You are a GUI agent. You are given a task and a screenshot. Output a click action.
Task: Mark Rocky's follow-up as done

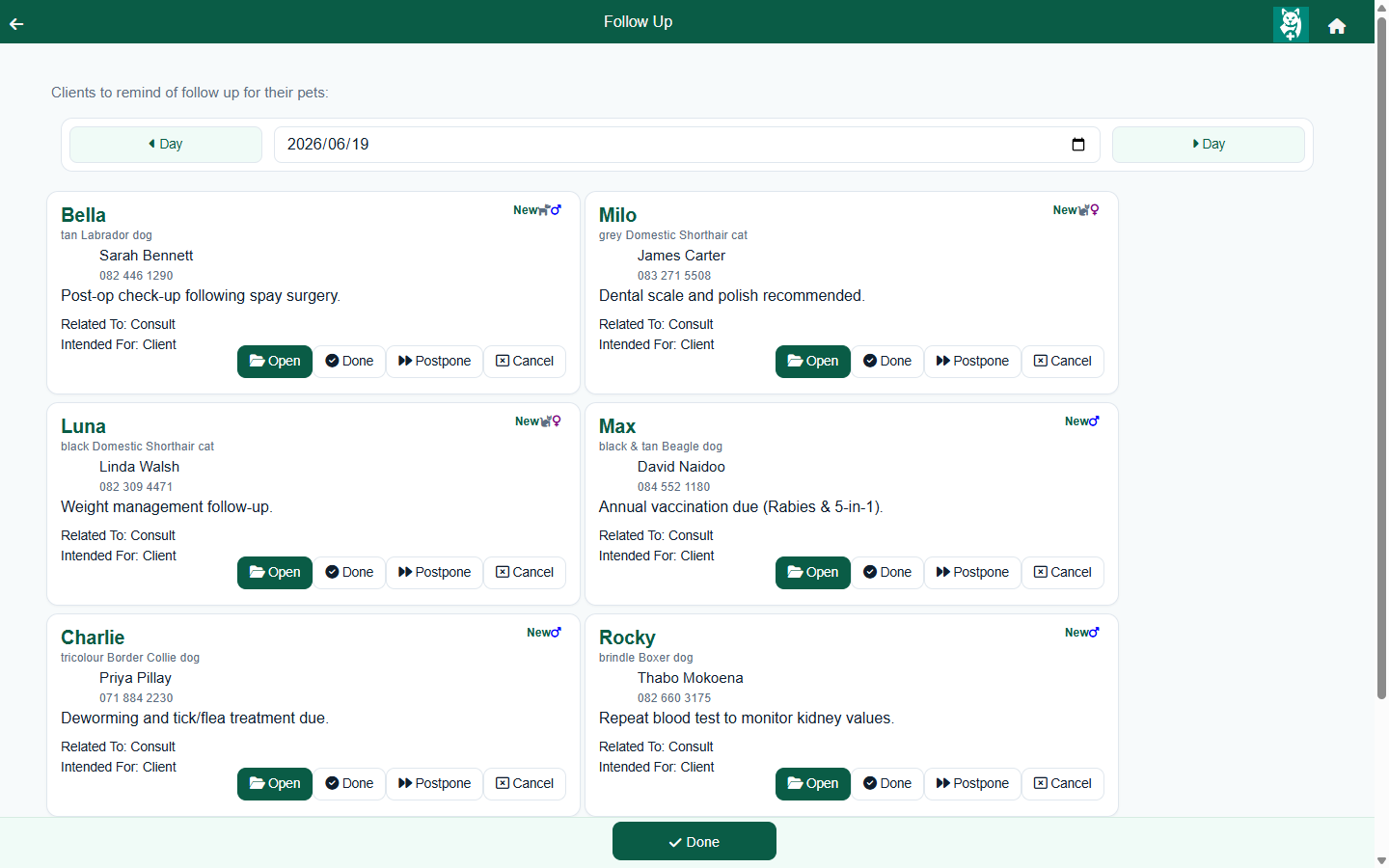(x=887, y=784)
